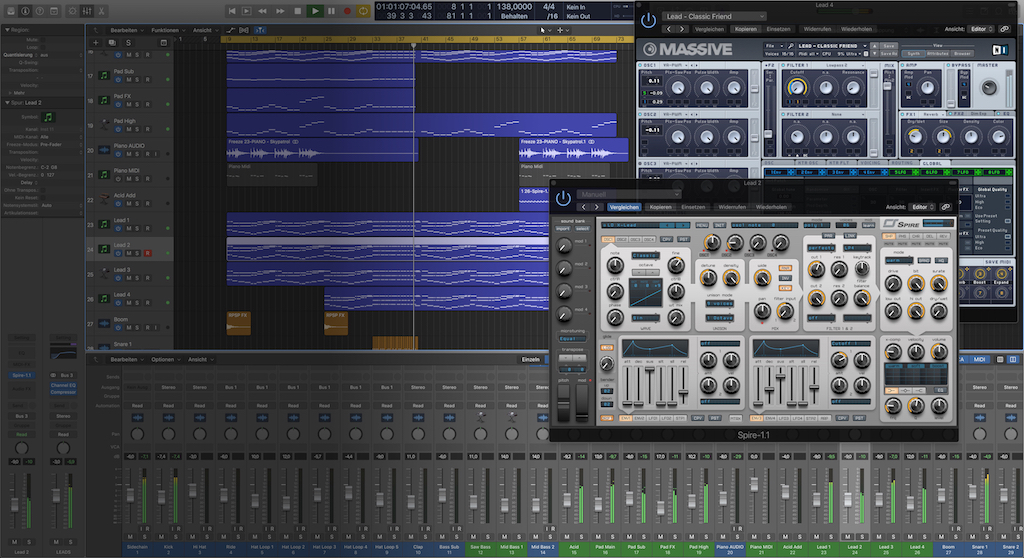
Task: Mute the Pad FX track
Action: (x=129, y=105)
